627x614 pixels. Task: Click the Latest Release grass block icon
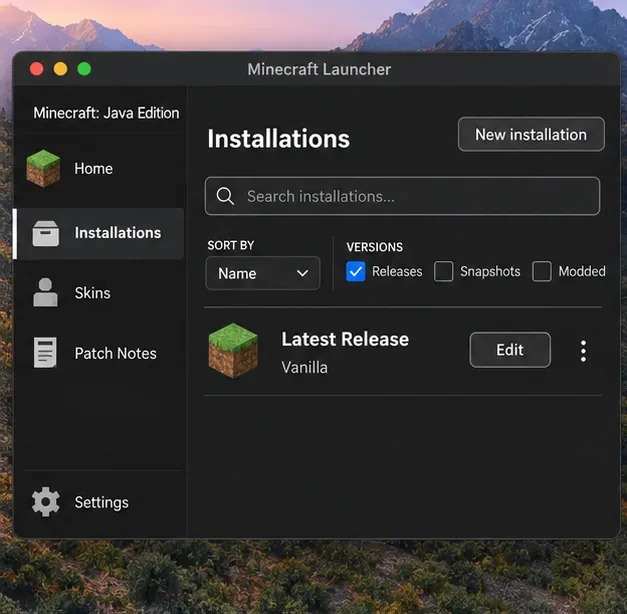click(x=233, y=351)
